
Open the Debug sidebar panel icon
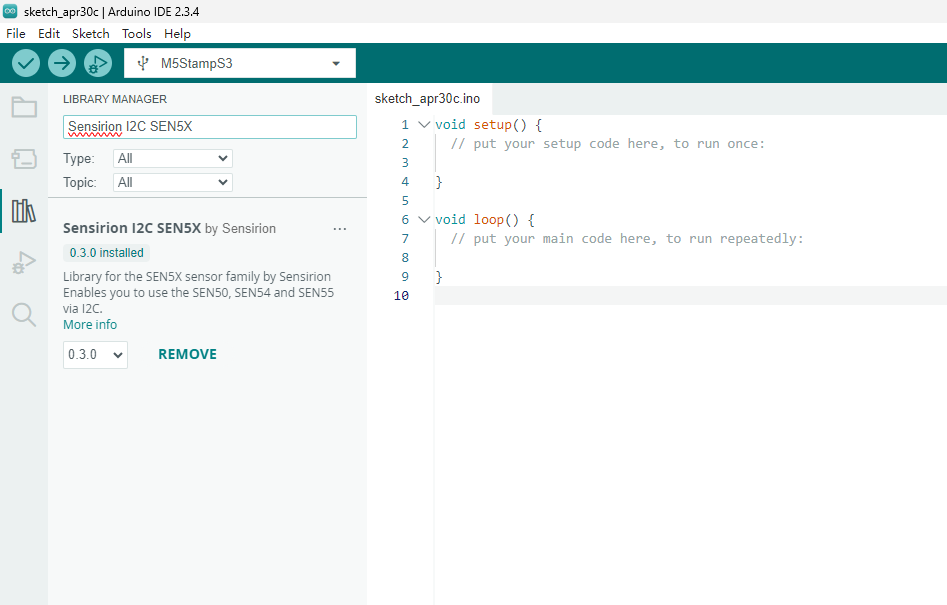24,263
